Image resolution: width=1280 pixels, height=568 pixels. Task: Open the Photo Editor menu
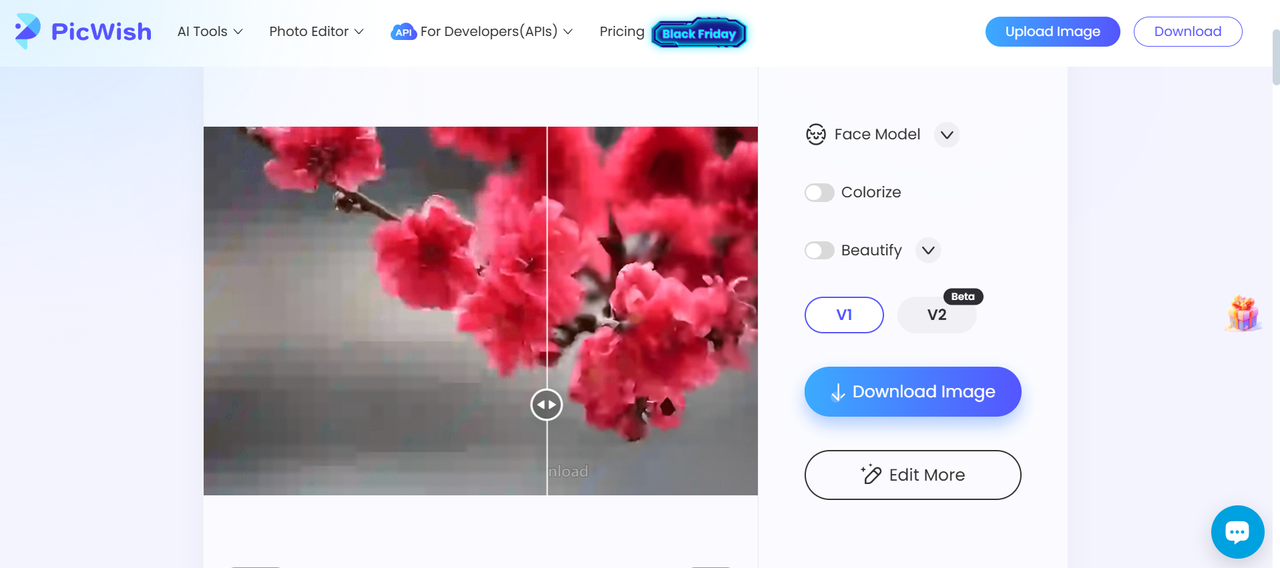[x=316, y=31]
